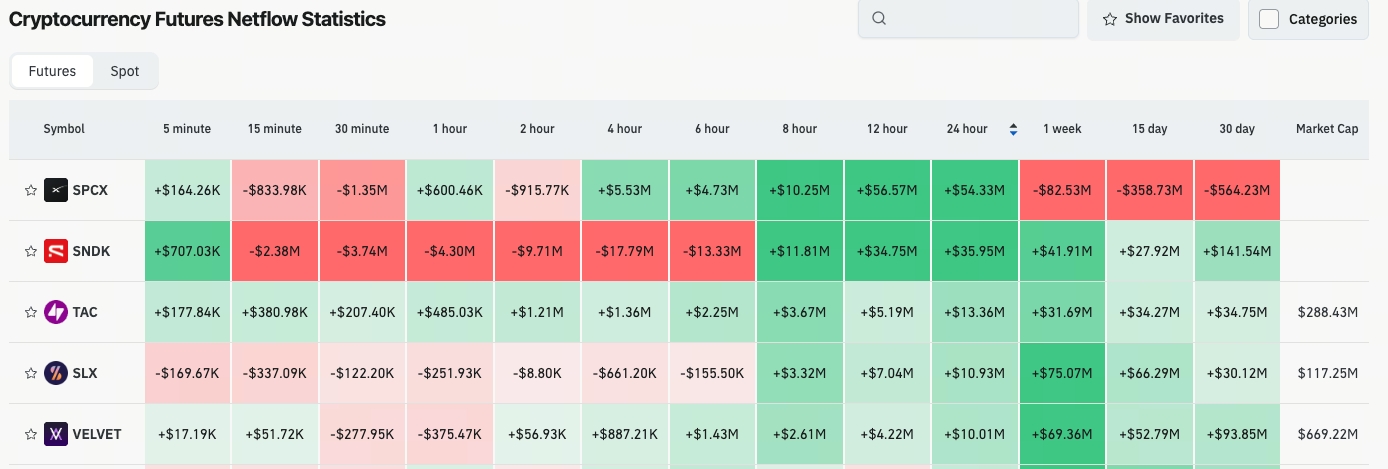Click the +$13.36M cell
Screen dimensions: 1388x469
click(975, 312)
